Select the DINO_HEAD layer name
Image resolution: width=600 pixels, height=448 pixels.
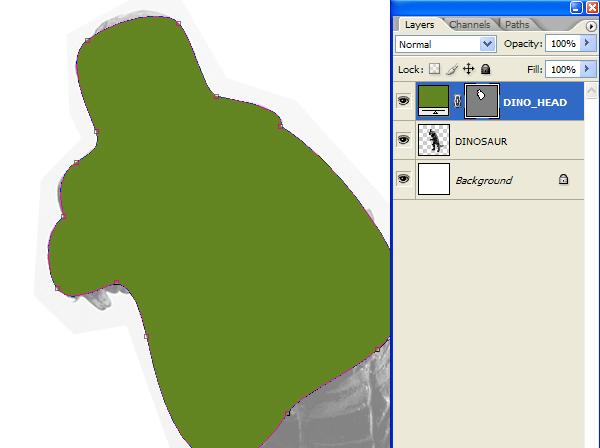535,103
